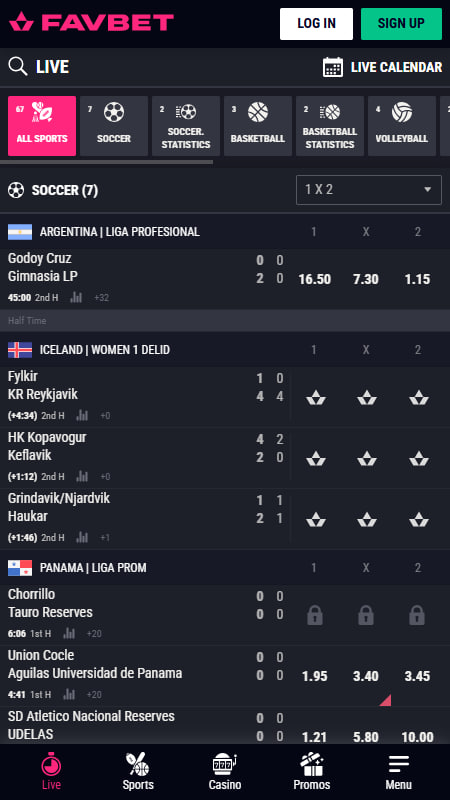Click the SIGN UP button
This screenshot has width=450, height=800.
click(x=401, y=23)
